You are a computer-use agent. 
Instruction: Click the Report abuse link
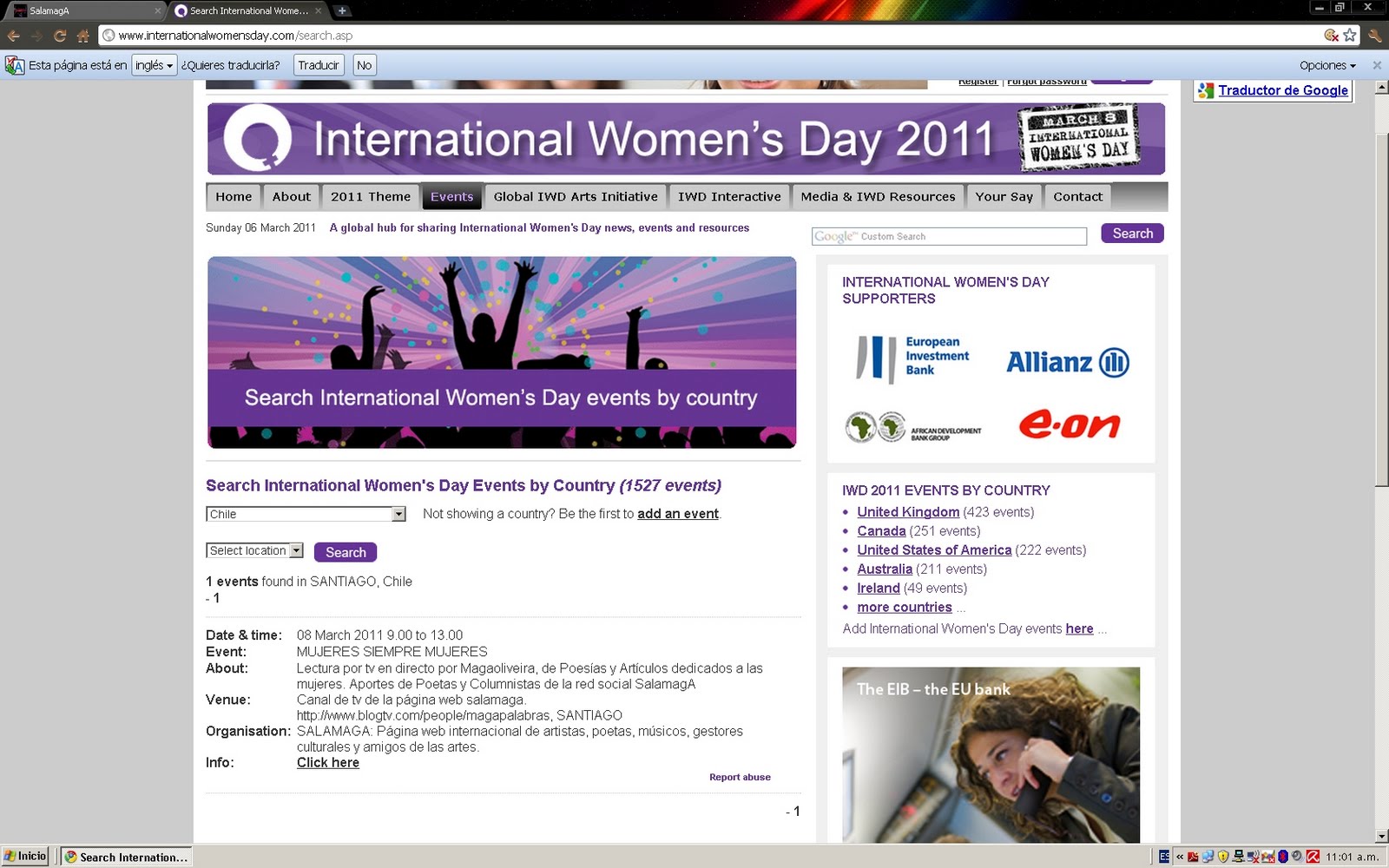pyautogui.click(x=740, y=777)
